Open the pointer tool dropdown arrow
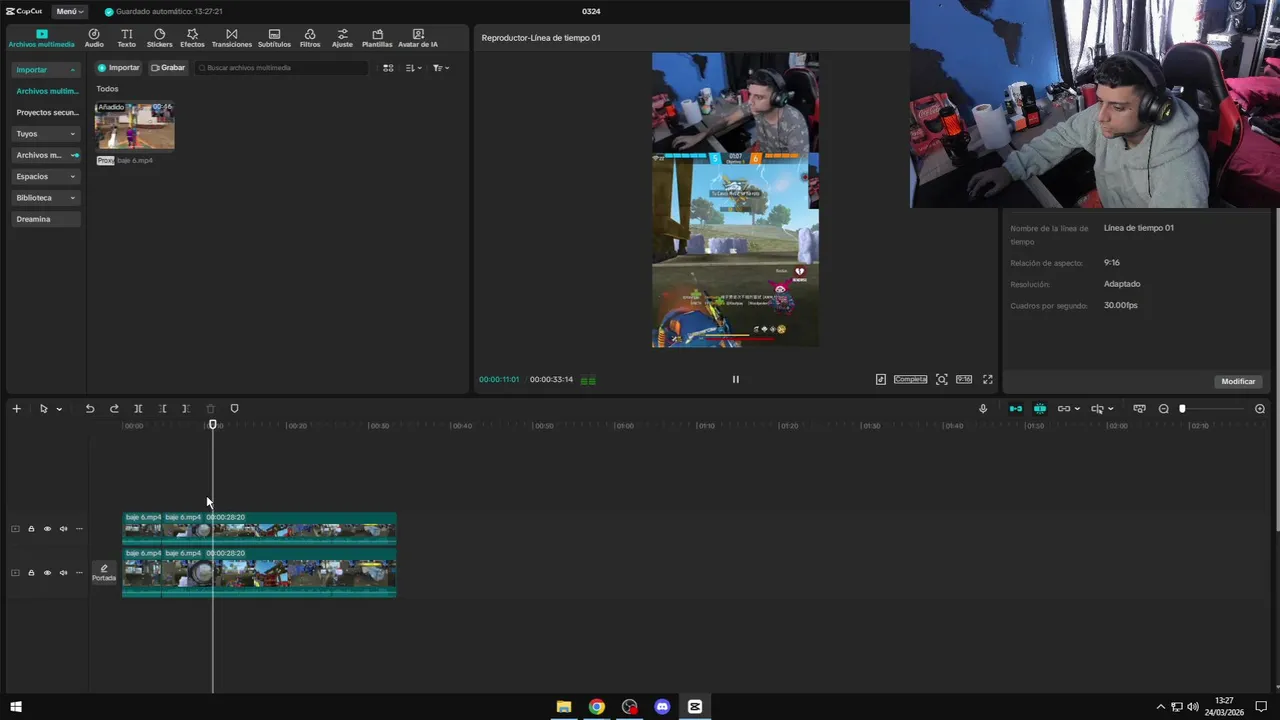Screen dimensions: 1280x720 [x=59, y=409]
